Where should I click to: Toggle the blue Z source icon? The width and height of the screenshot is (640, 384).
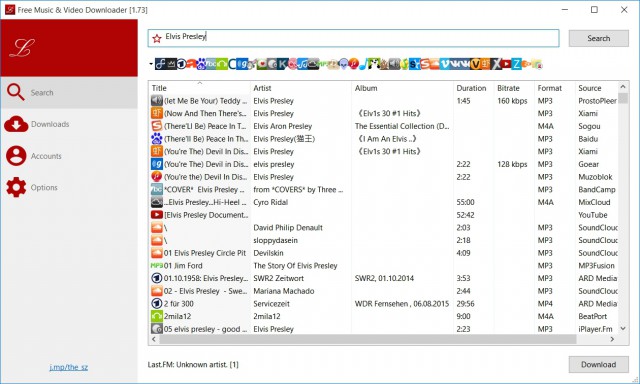point(516,64)
